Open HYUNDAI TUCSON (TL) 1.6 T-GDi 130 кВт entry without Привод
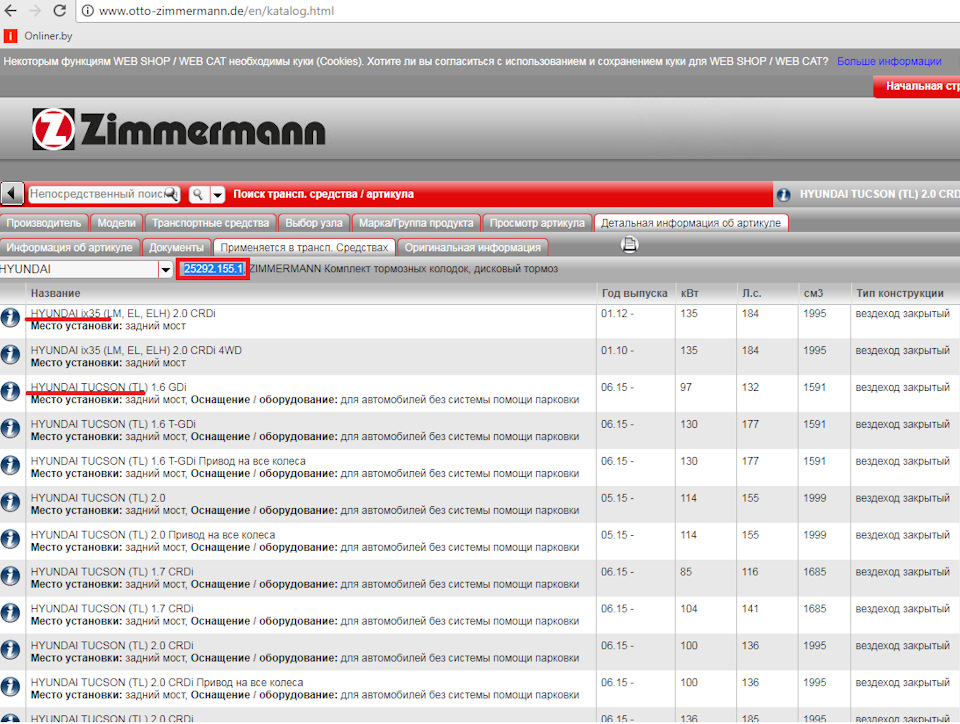 [x=113, y=424]
